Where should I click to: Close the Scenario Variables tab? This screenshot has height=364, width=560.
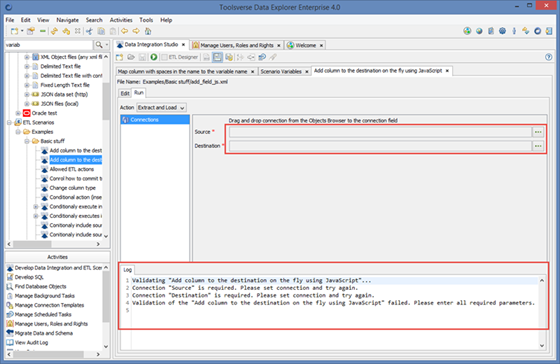(306, 72)
